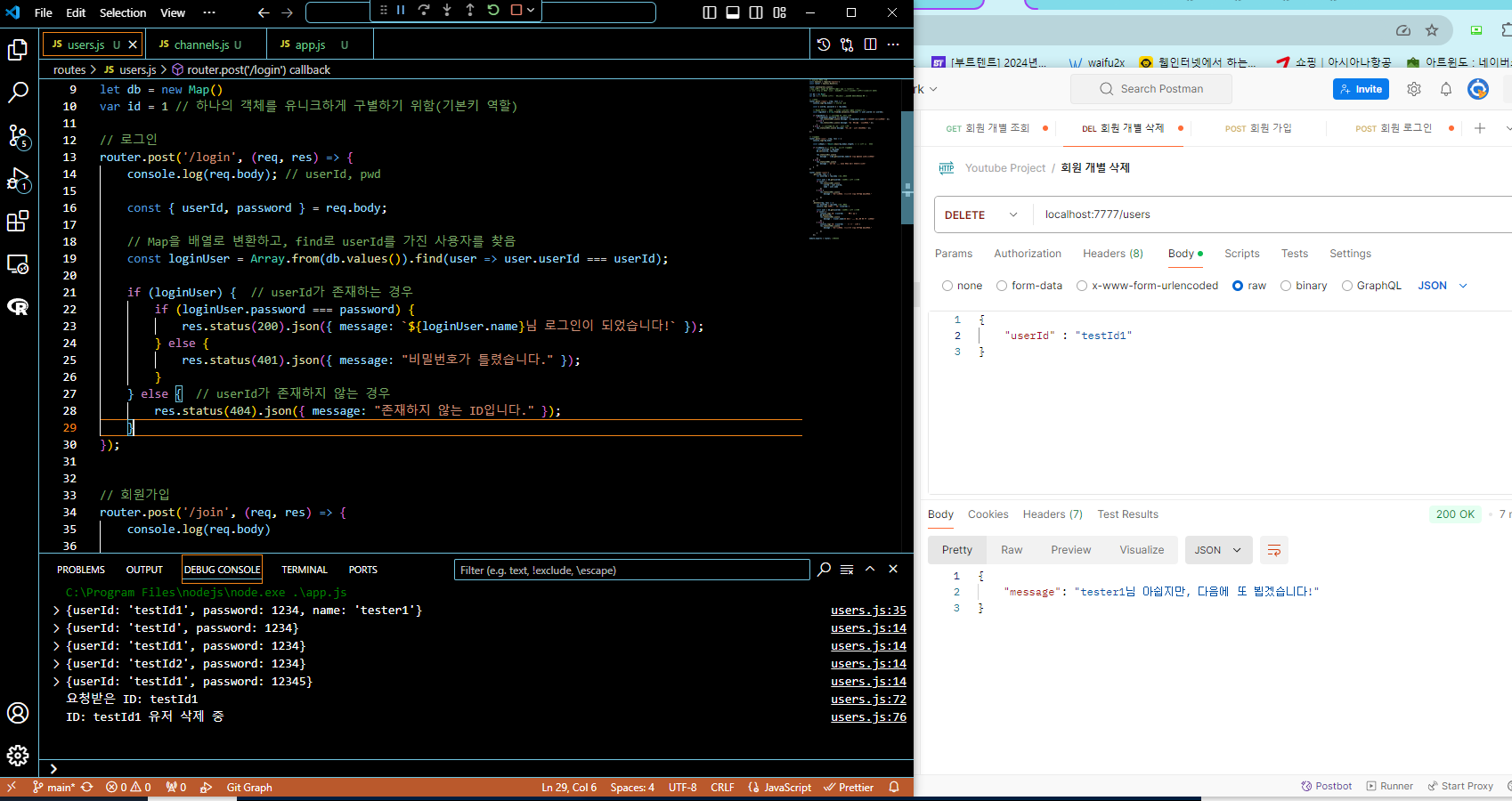Open editor More Actions ellipsis
Image resolution: width=1512 pixels, height=801 pixels.
tap(893, 44)
